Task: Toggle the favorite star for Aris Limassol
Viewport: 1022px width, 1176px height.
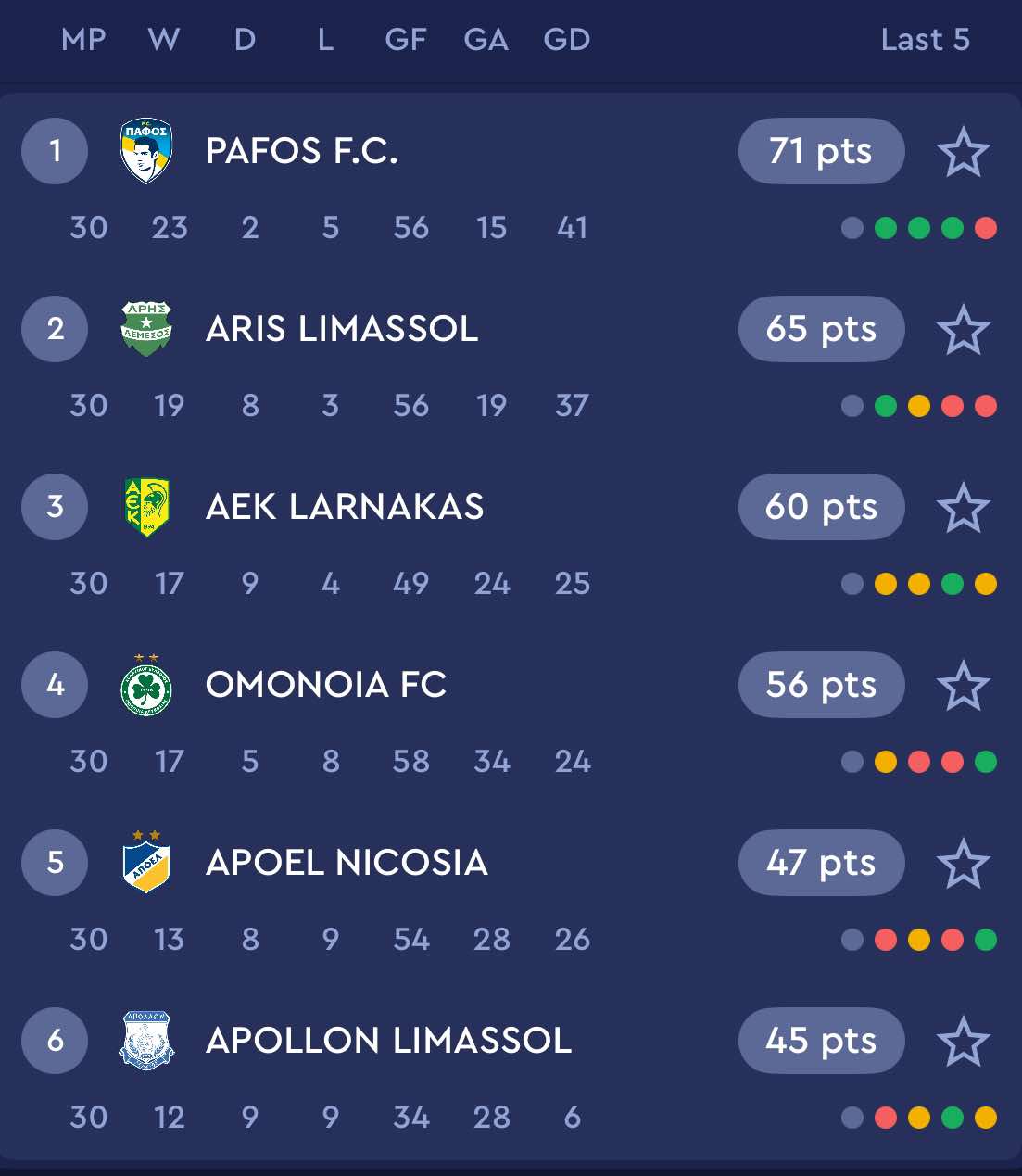Action: click(x=964, y=330)
